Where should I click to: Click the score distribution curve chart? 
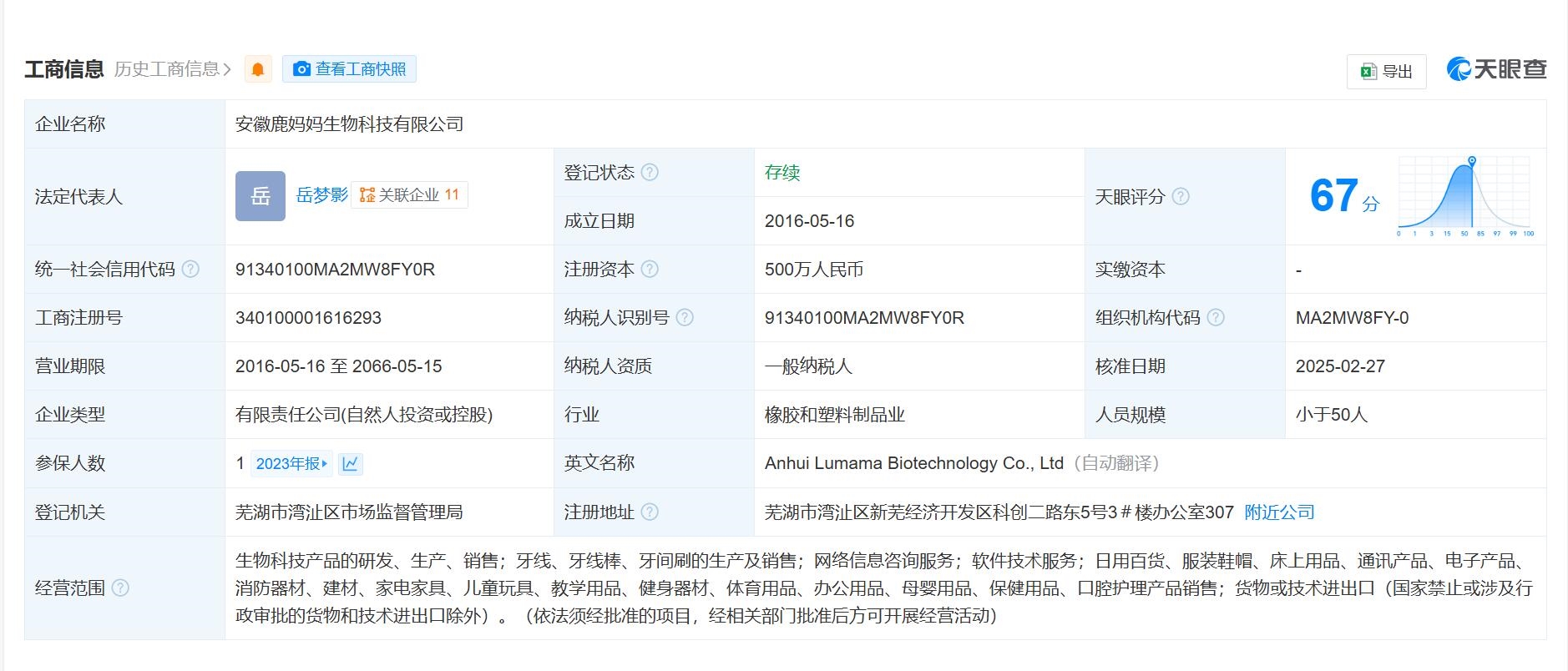[x=1464, y=196]
